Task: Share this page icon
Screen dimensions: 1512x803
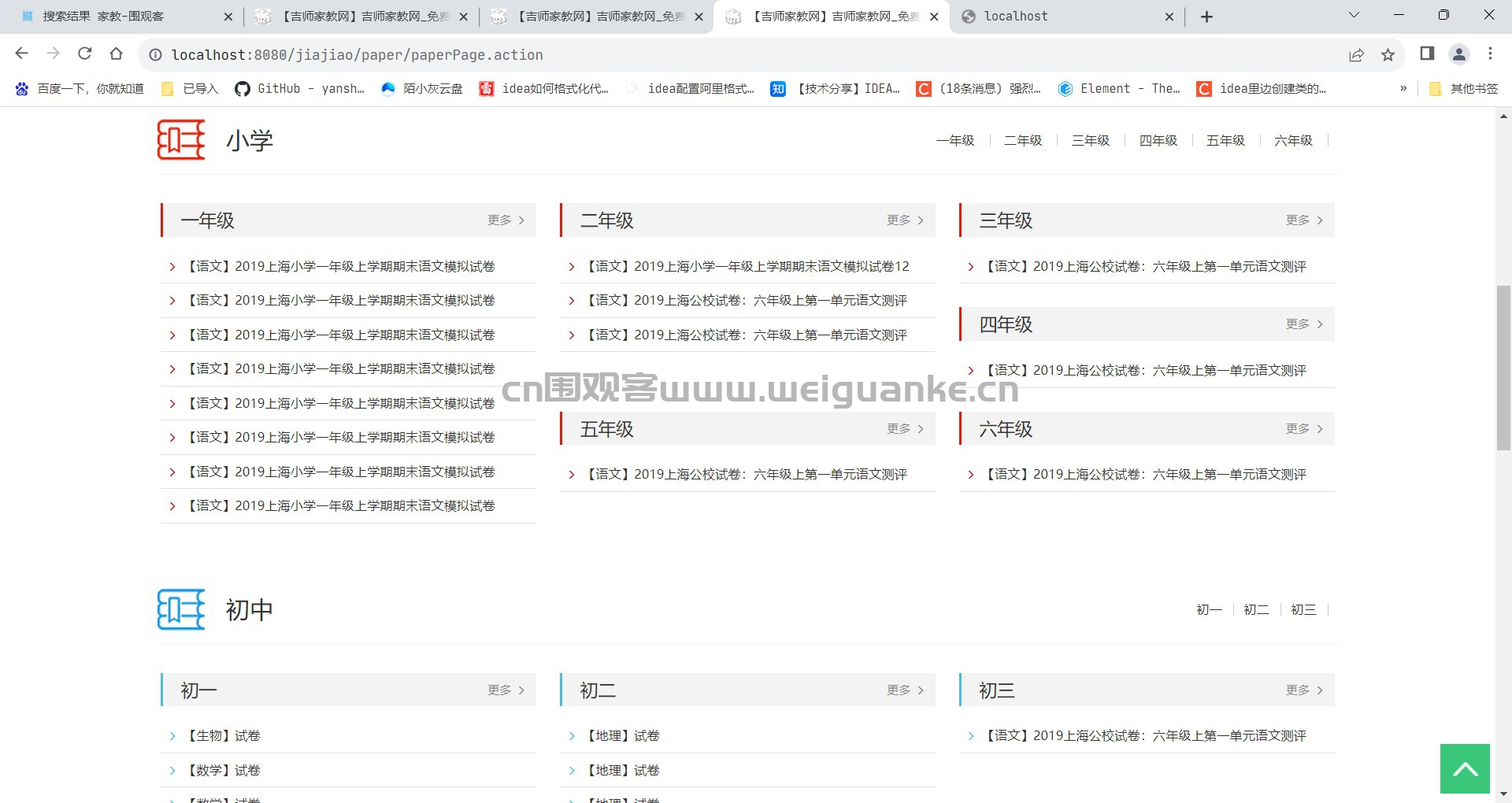Action: pyautogui.click(x=1356, y=54)
